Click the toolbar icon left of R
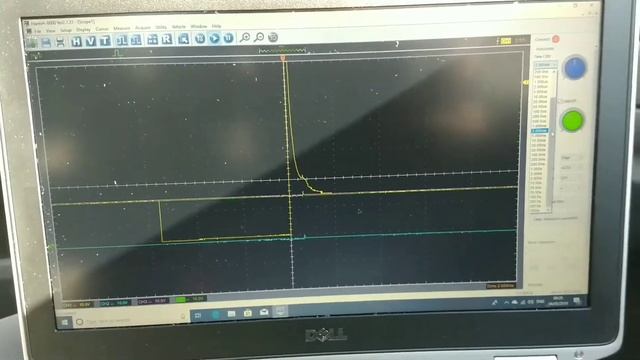 [x=152, y=39]
